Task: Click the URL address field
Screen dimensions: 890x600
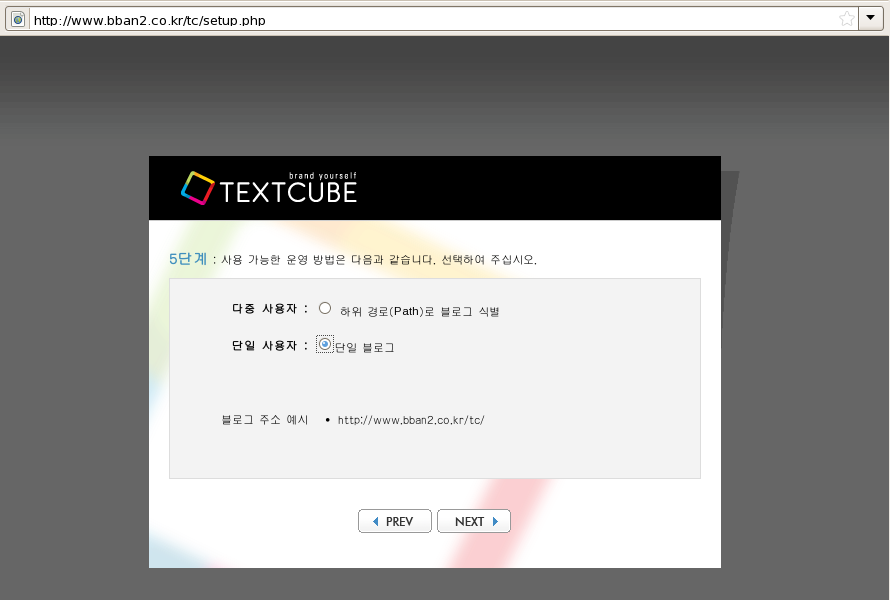Action: [433, 20]
